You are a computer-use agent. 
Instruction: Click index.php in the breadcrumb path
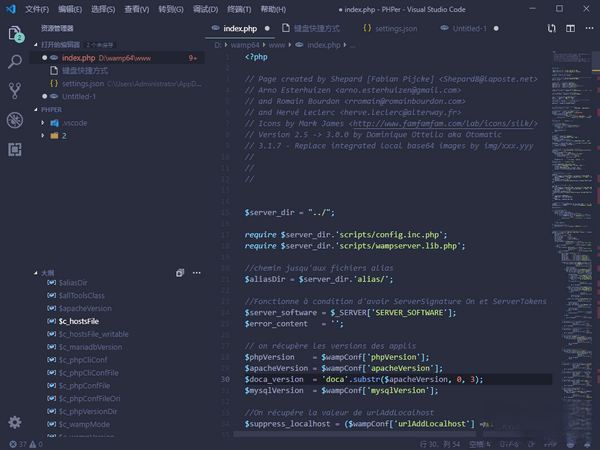[323, 45]
